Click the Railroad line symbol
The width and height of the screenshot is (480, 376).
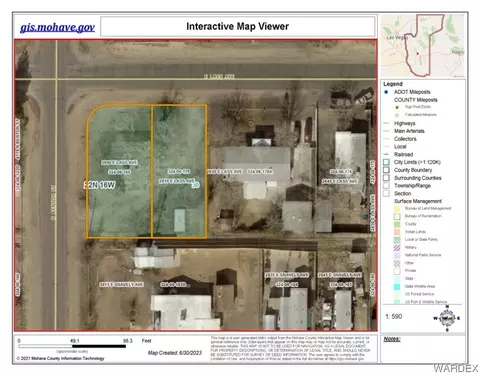point(387,154)
